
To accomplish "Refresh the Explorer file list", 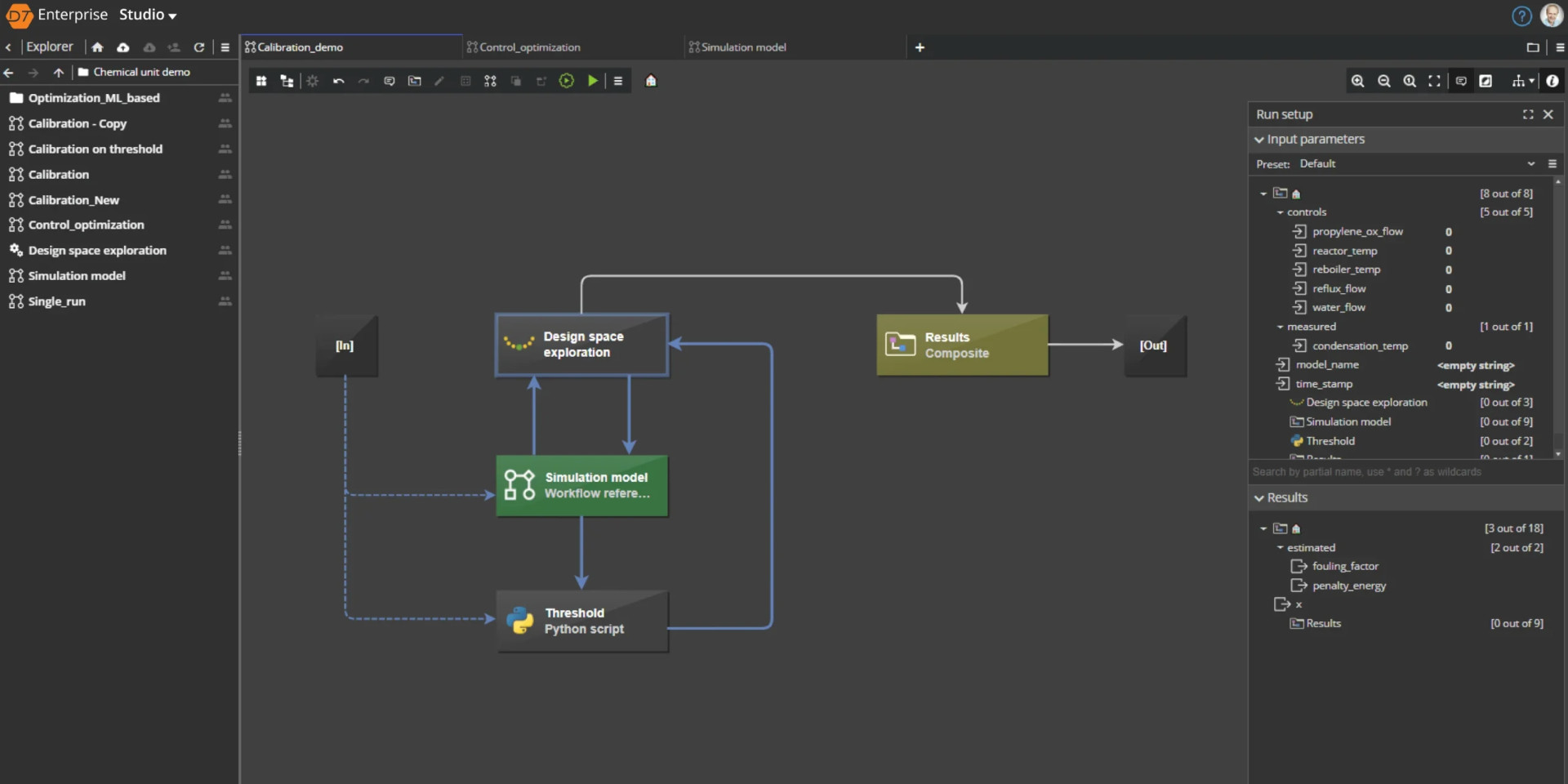I will (x=198, y=47).
